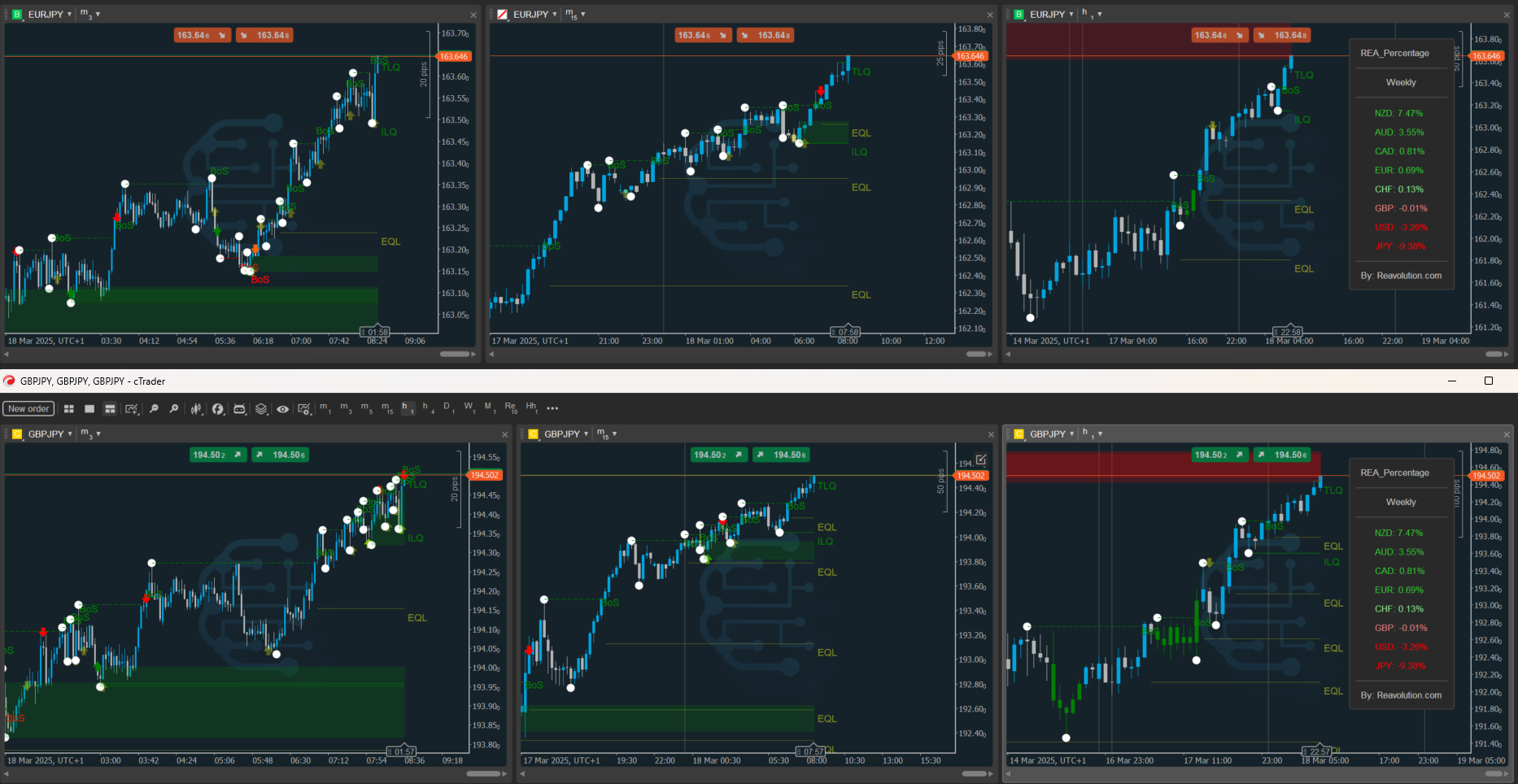1518x784 pixels.
Task: Buy EURJPY at 163.648 on h1 chart
Action: coord(1282,35)
